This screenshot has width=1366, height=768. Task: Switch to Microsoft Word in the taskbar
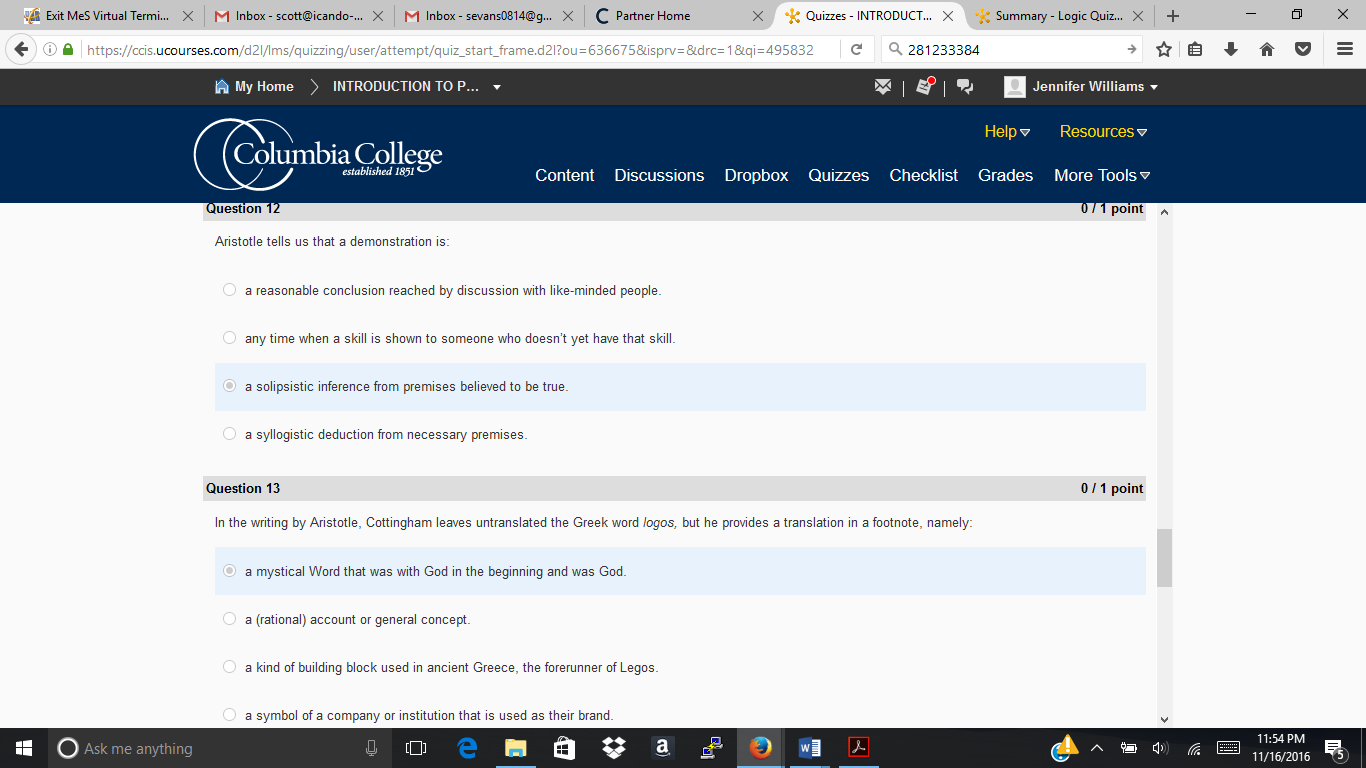810,748
